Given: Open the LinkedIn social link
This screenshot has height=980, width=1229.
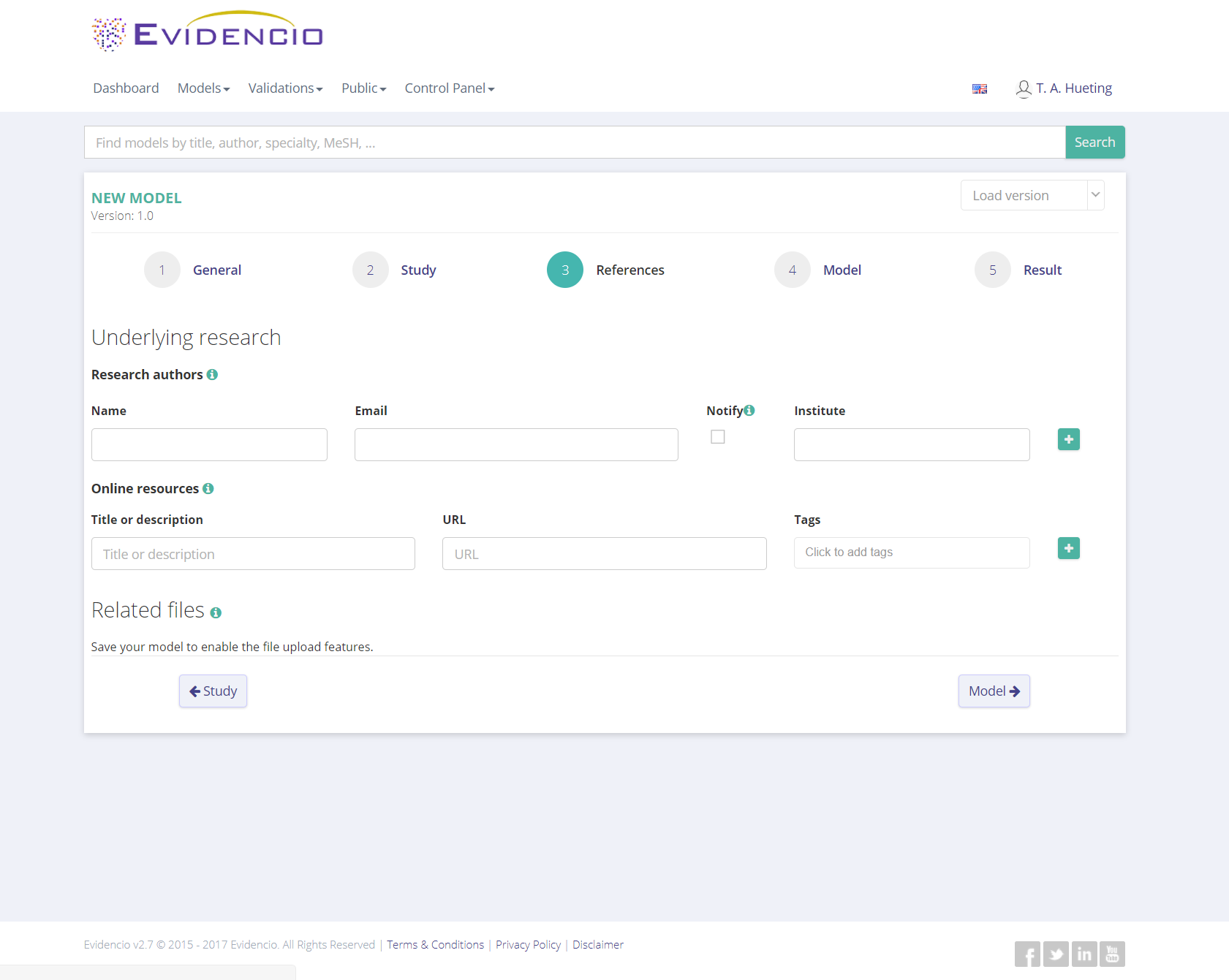Looking at the screenshot, I should (x=1084, y=954).
